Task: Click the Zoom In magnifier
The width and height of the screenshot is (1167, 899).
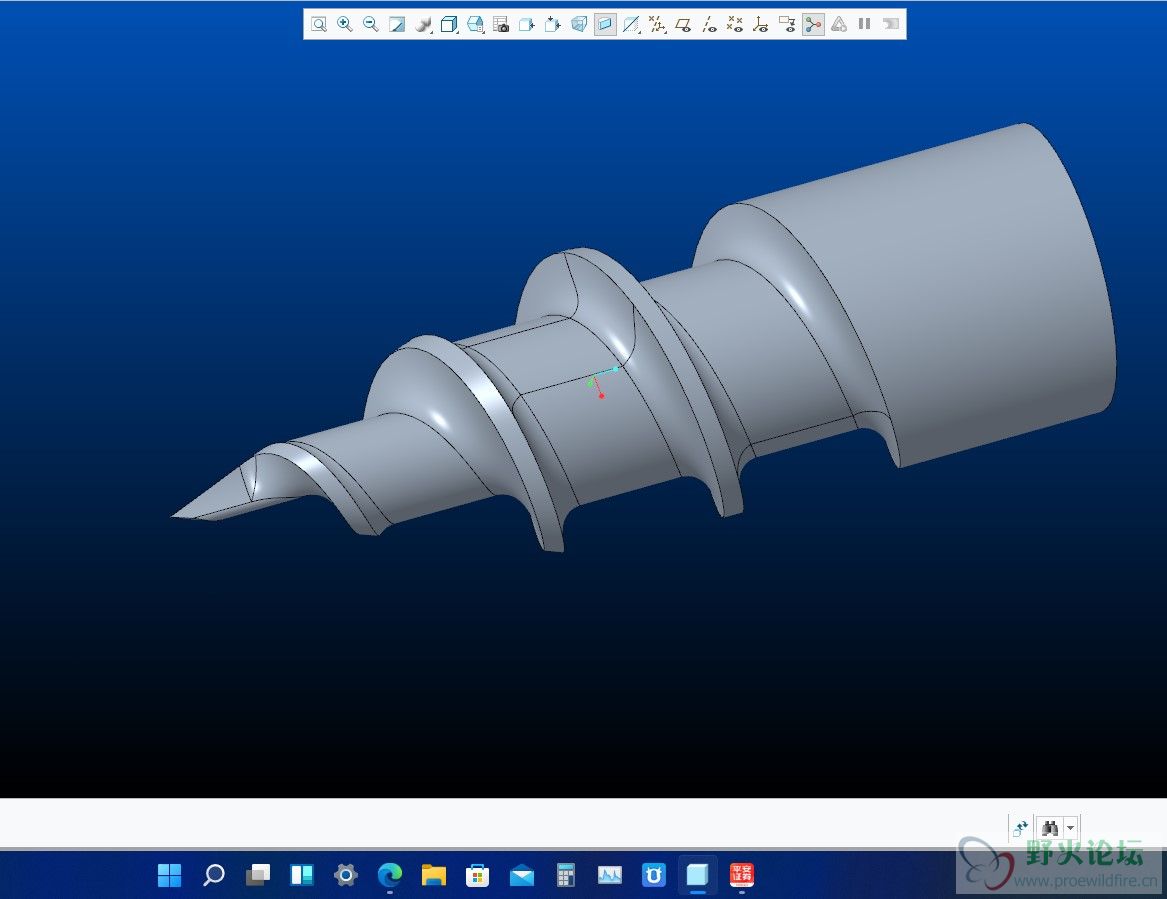Action: 345,25
